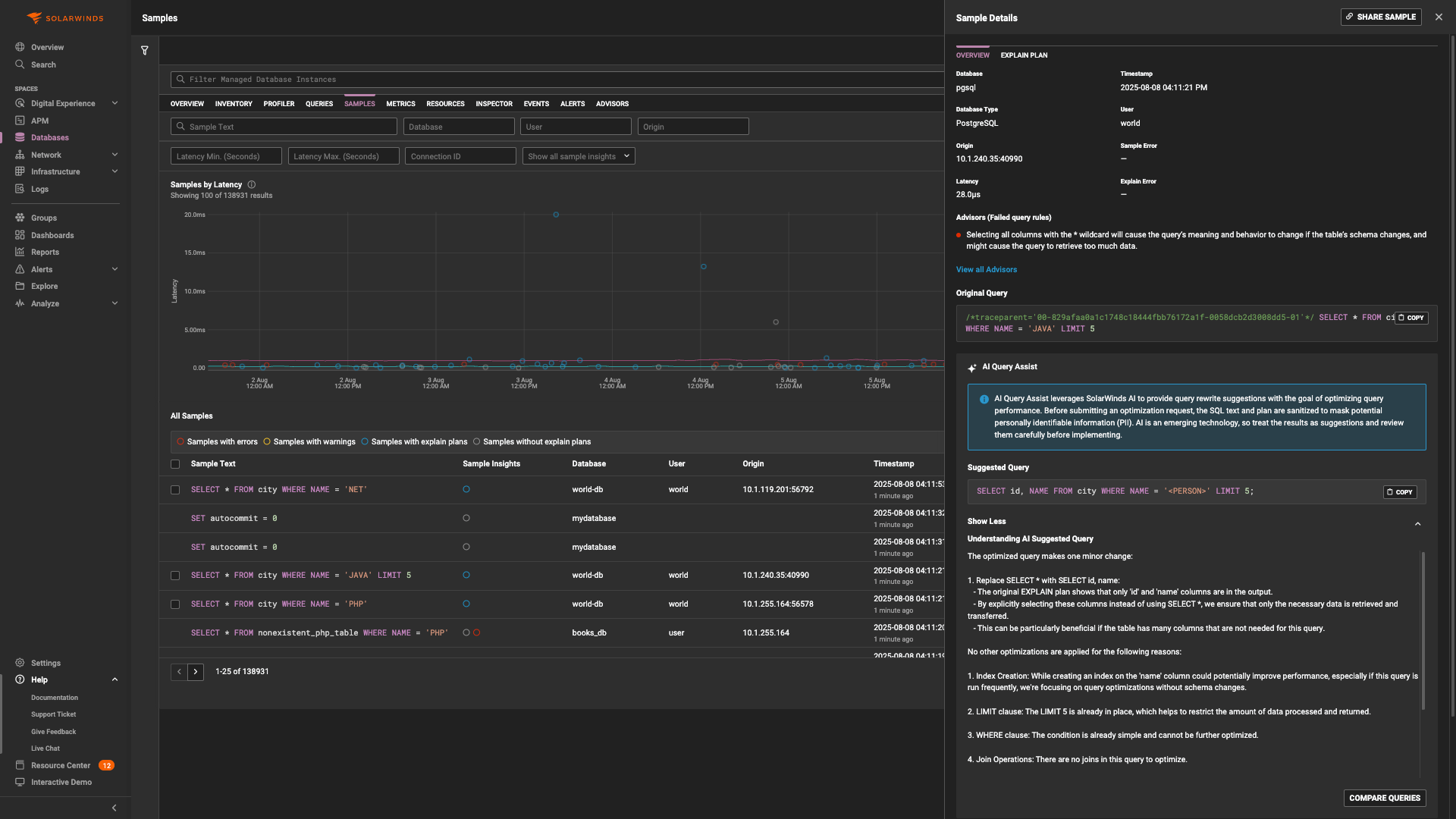Click the info icon beside Samples by Latency
The image size is (1456, 819).
coord(252,185)
